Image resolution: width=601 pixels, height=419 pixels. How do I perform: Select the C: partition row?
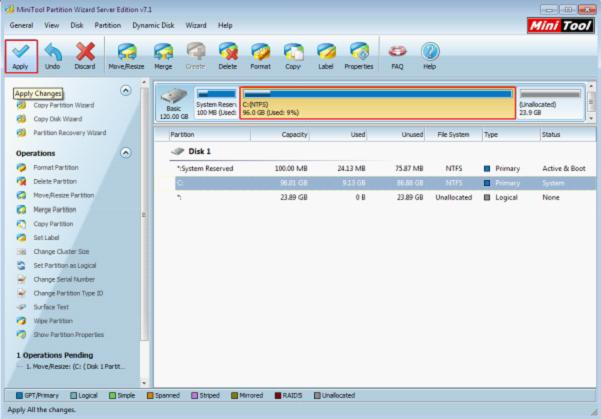pyautogui.click(x=383, y=183)
